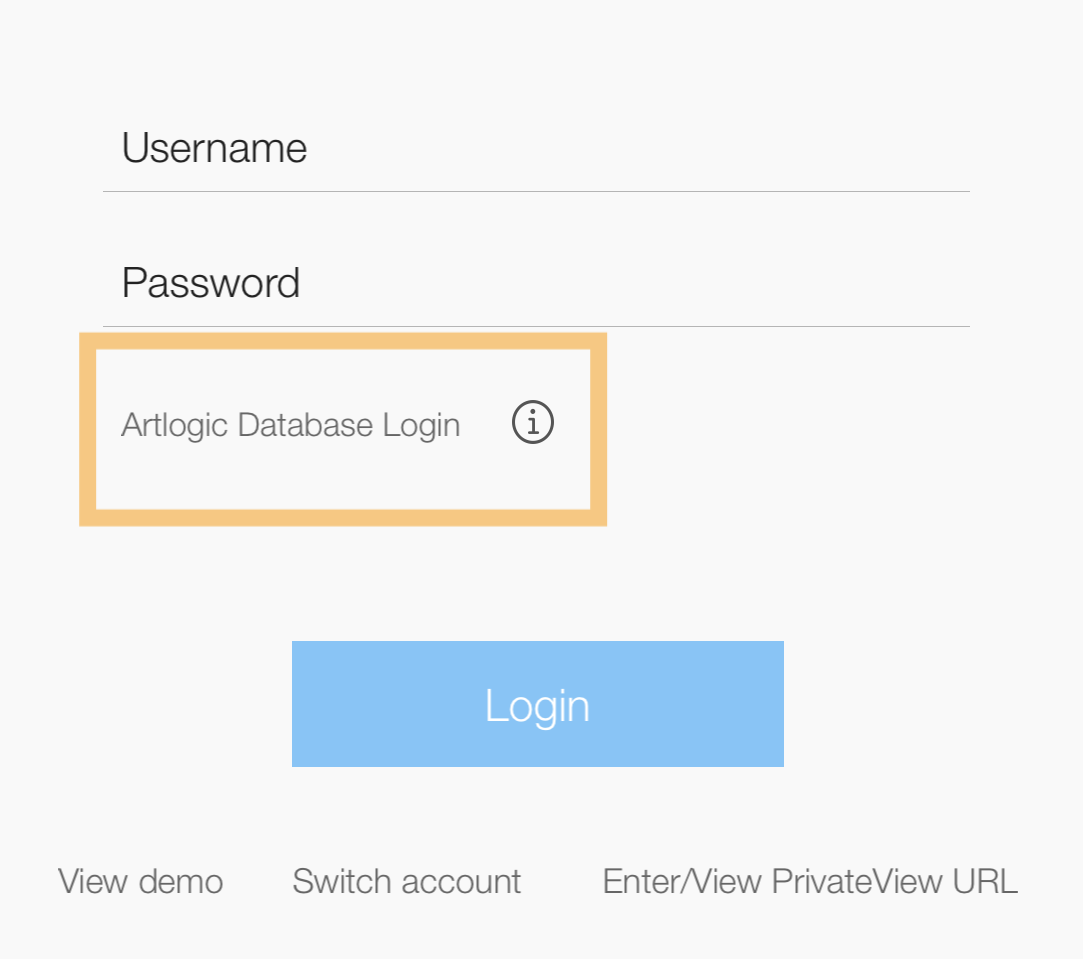Place the cursor in the Username box
The height and width of the screenshot is (959, 1083).
[536, 149]
